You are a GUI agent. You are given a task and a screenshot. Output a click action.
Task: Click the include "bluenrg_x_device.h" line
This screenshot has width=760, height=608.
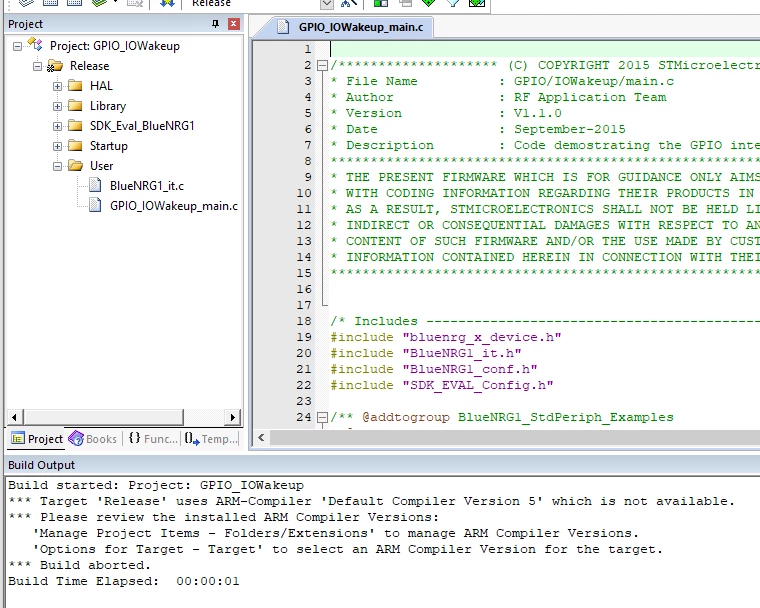point(446,337)
